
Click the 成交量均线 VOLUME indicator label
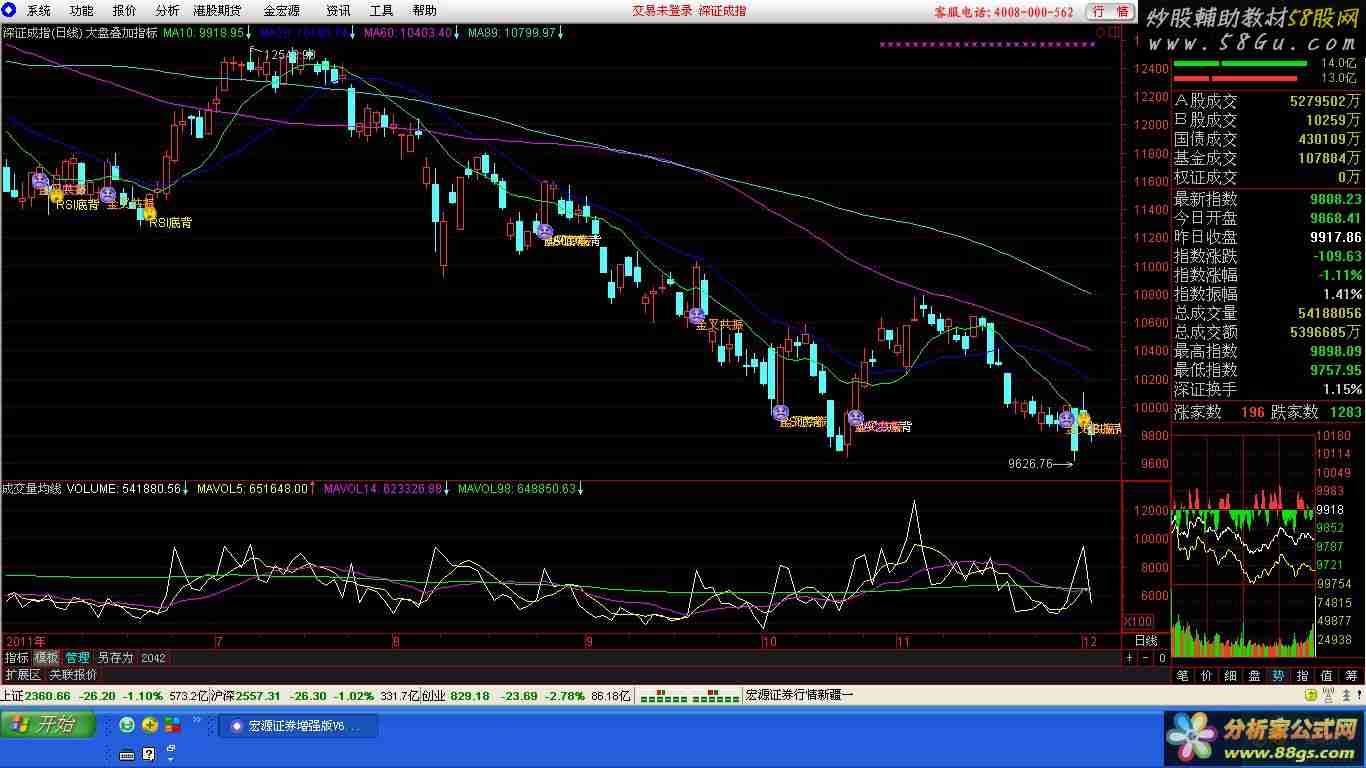coord(96,489)
